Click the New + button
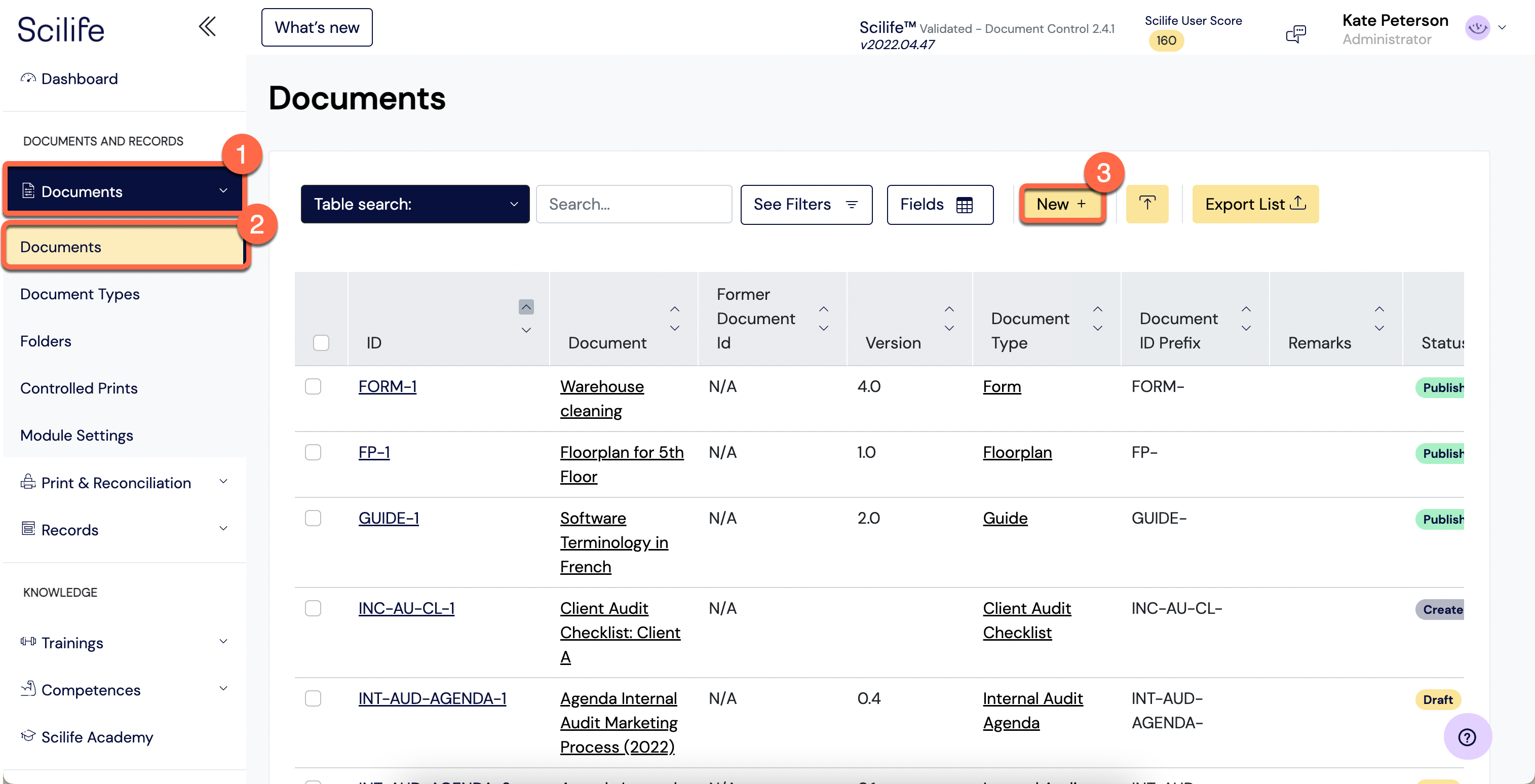1535x784 pixels. [1062, 204]
